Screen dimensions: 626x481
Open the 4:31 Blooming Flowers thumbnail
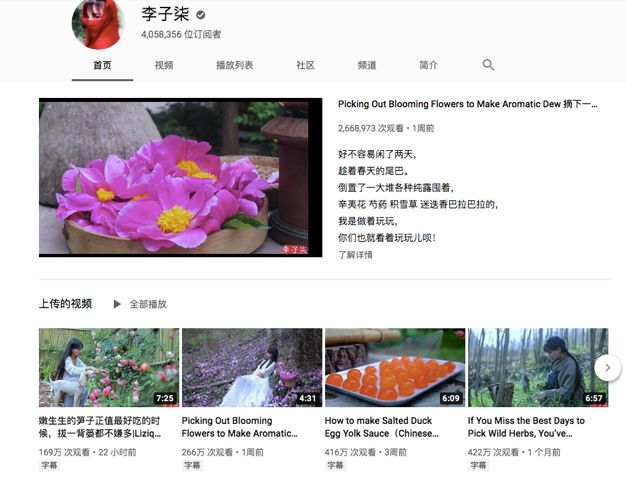click(252, 367)
